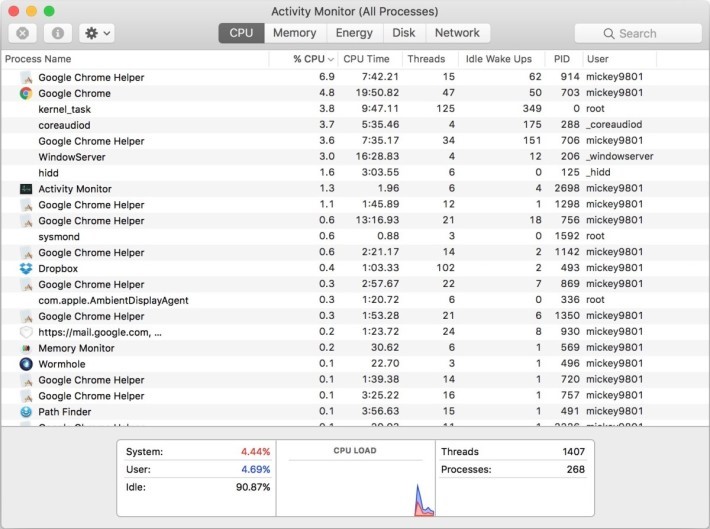Viewport: 710px width, 529px height.
Task: Select the Memory Monitor process name
Action: [76, 348]
